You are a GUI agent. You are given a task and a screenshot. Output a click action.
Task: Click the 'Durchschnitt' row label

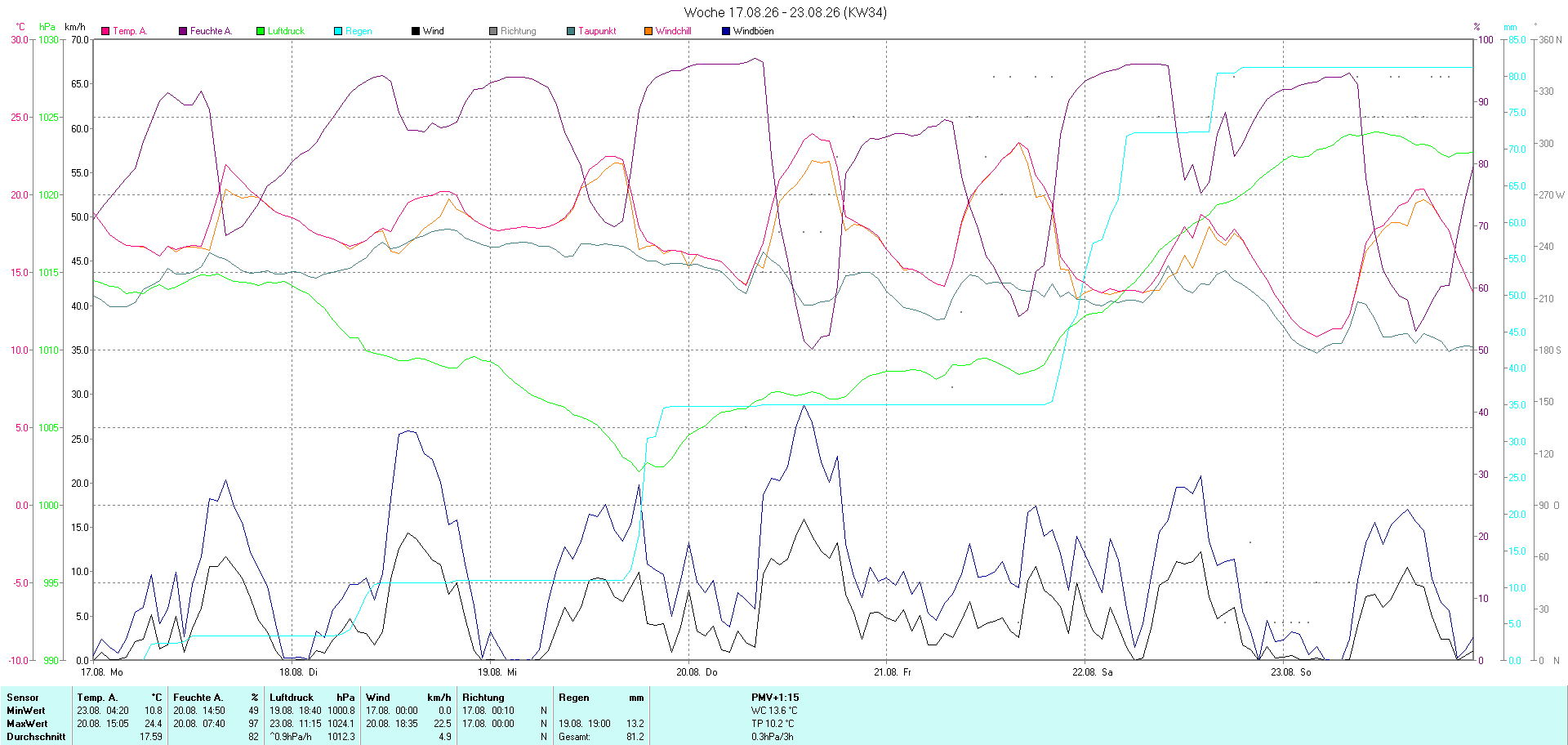36,737
